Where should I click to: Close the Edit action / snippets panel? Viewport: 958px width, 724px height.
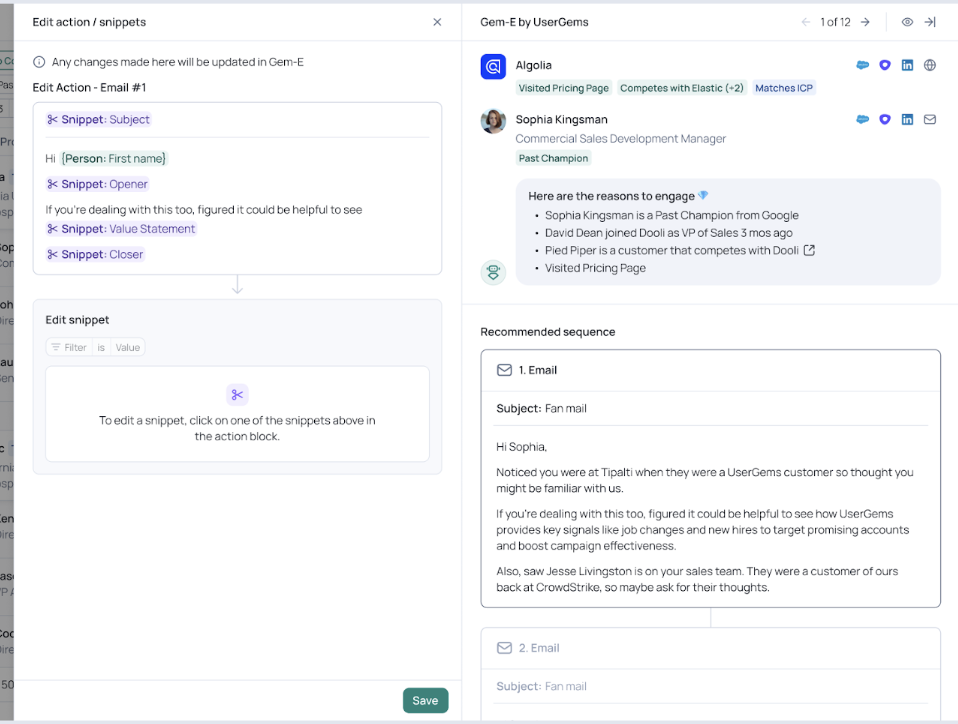437,22
